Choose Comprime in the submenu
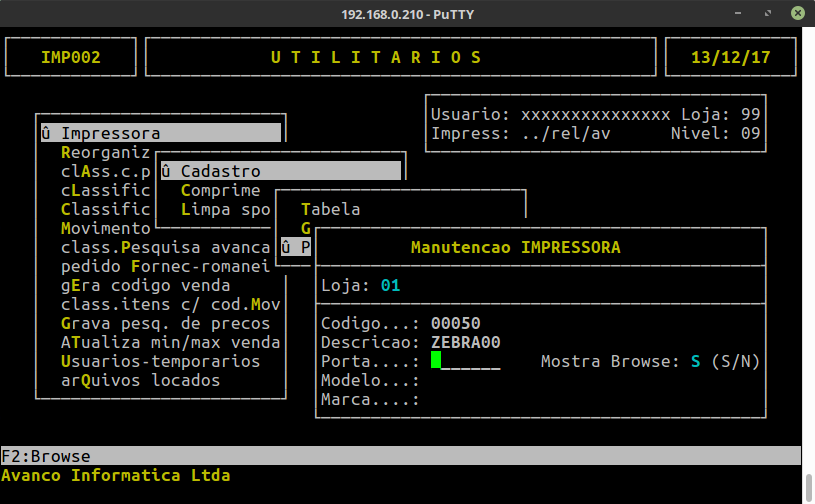This screenshot has height=504, width=815. [x=220, y=190]
